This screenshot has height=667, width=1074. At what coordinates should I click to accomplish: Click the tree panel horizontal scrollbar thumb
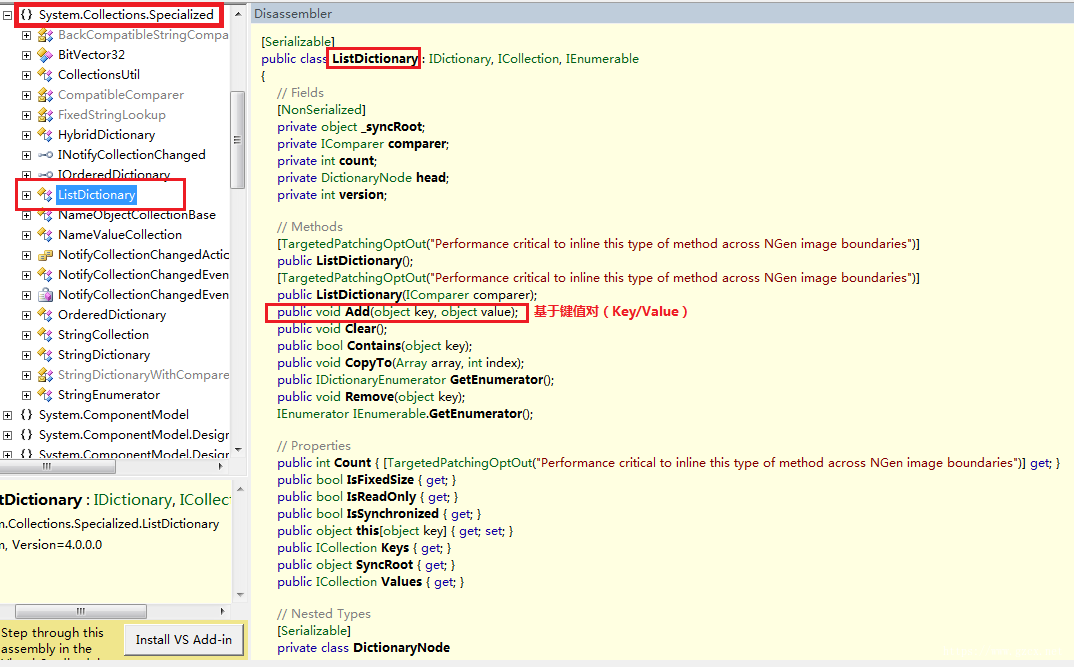(x=58, y=467)
